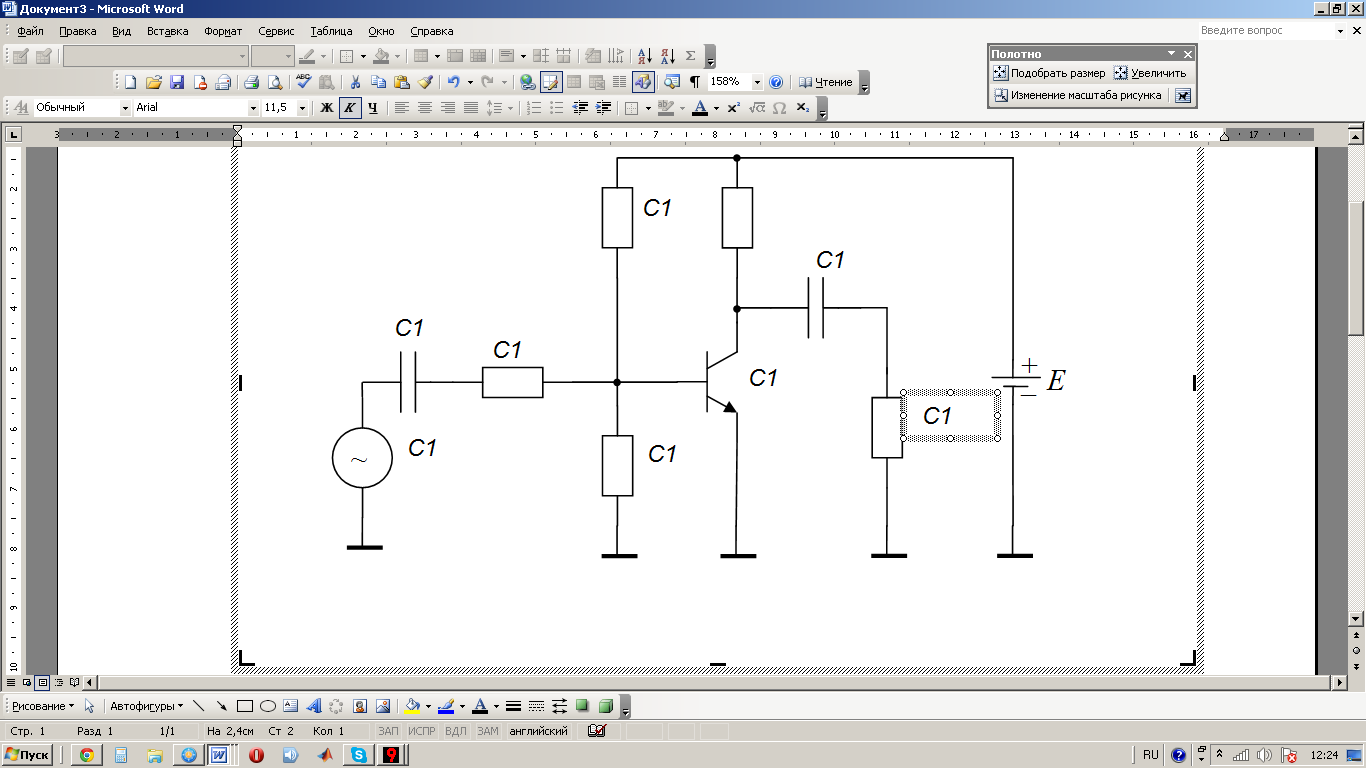Apply superscript x² formatting
Screen dimensions: 1366x768
point(733,107)
